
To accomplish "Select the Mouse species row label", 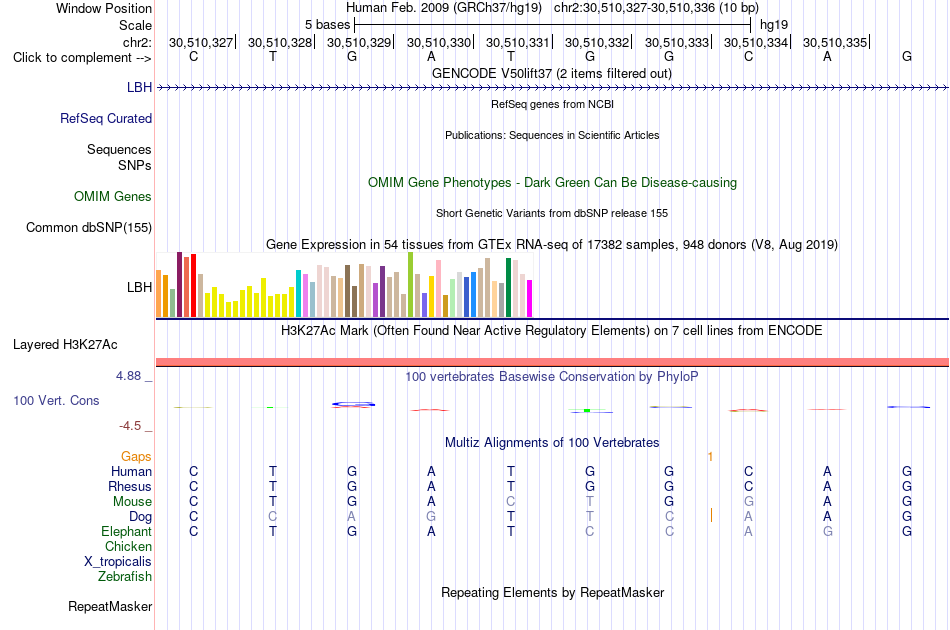I will pos(133,502).
